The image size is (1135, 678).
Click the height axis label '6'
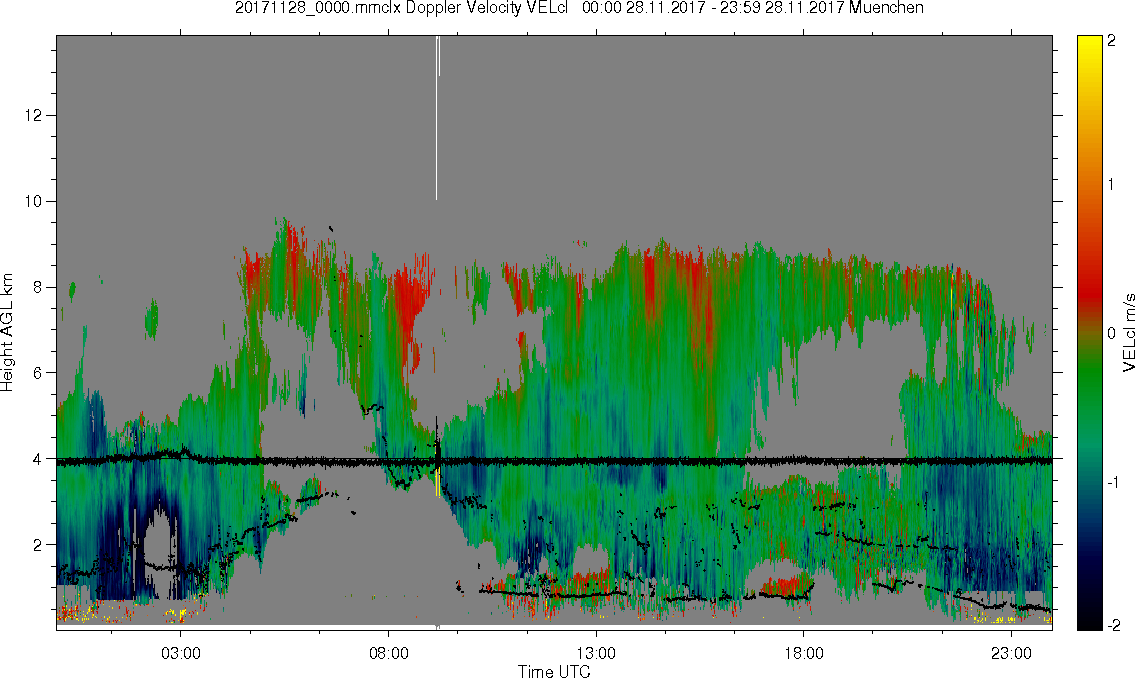pos(38,373)
